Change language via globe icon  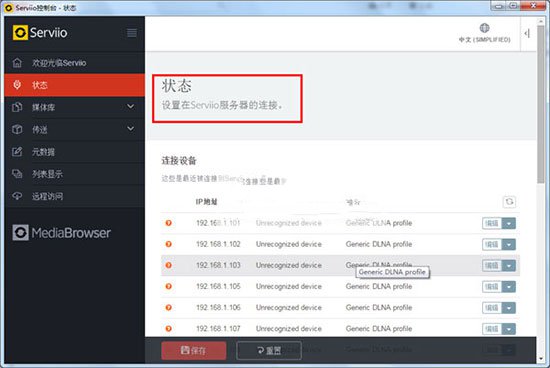(484, 28)
